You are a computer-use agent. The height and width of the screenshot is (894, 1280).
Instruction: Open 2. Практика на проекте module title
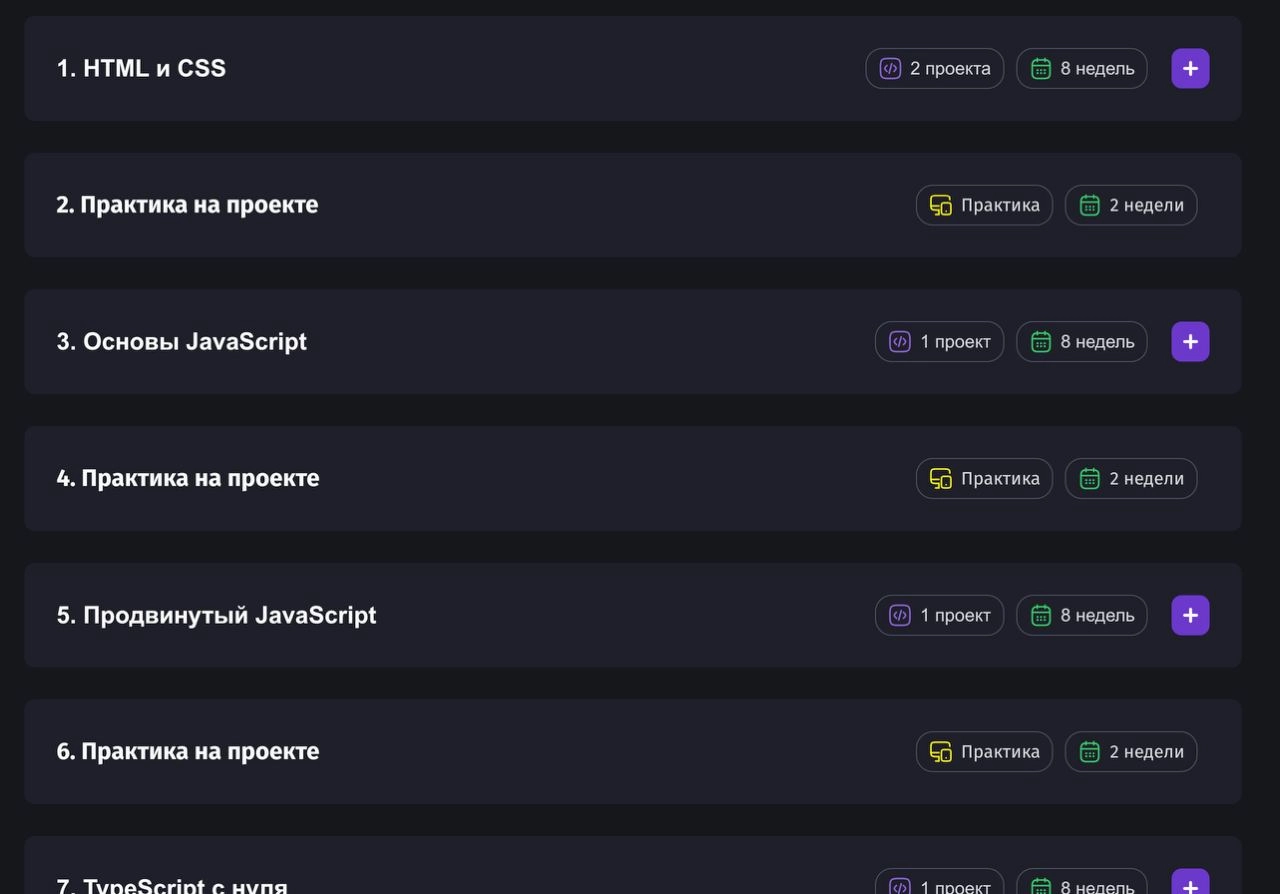(187, 205)
